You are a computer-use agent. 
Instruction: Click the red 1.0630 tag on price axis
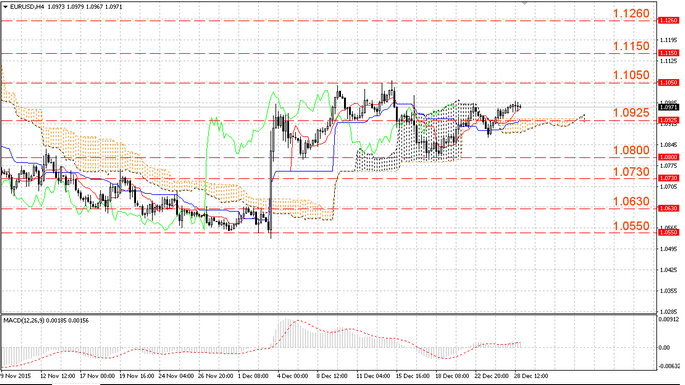point(668,208)
